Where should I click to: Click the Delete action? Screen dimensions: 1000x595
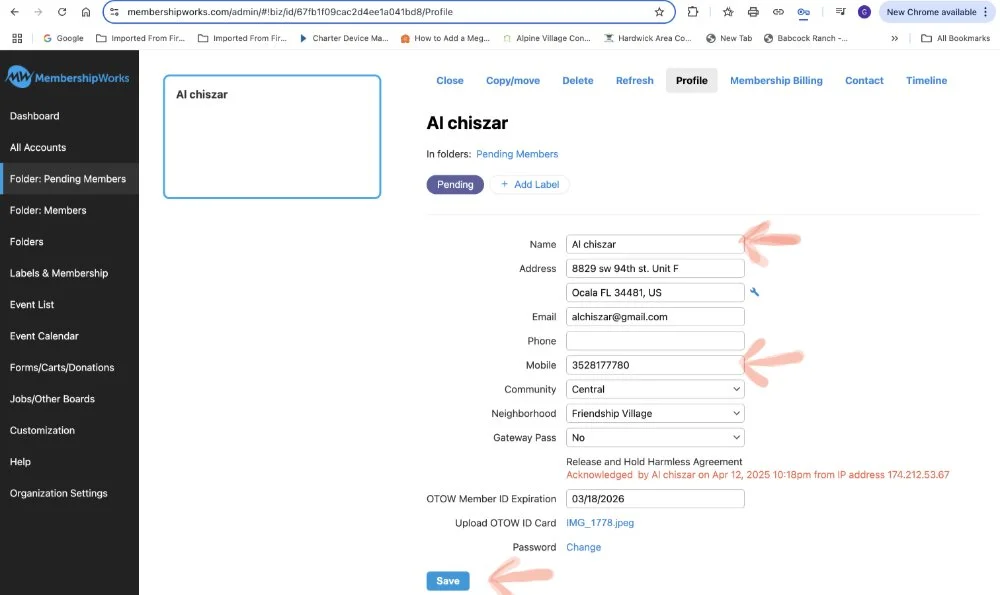(x=577, y=80)
